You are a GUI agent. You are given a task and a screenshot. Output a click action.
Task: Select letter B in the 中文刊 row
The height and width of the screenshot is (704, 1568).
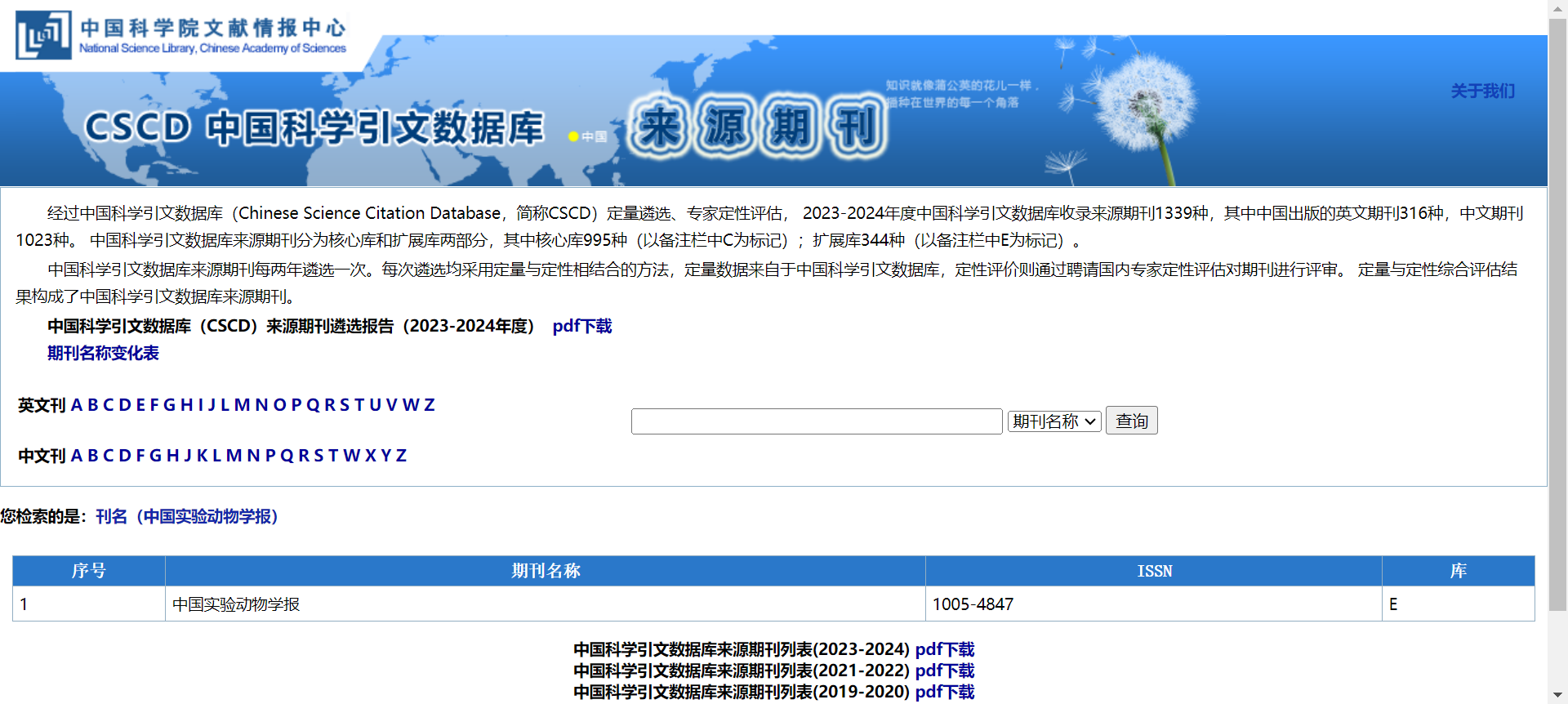93,456
